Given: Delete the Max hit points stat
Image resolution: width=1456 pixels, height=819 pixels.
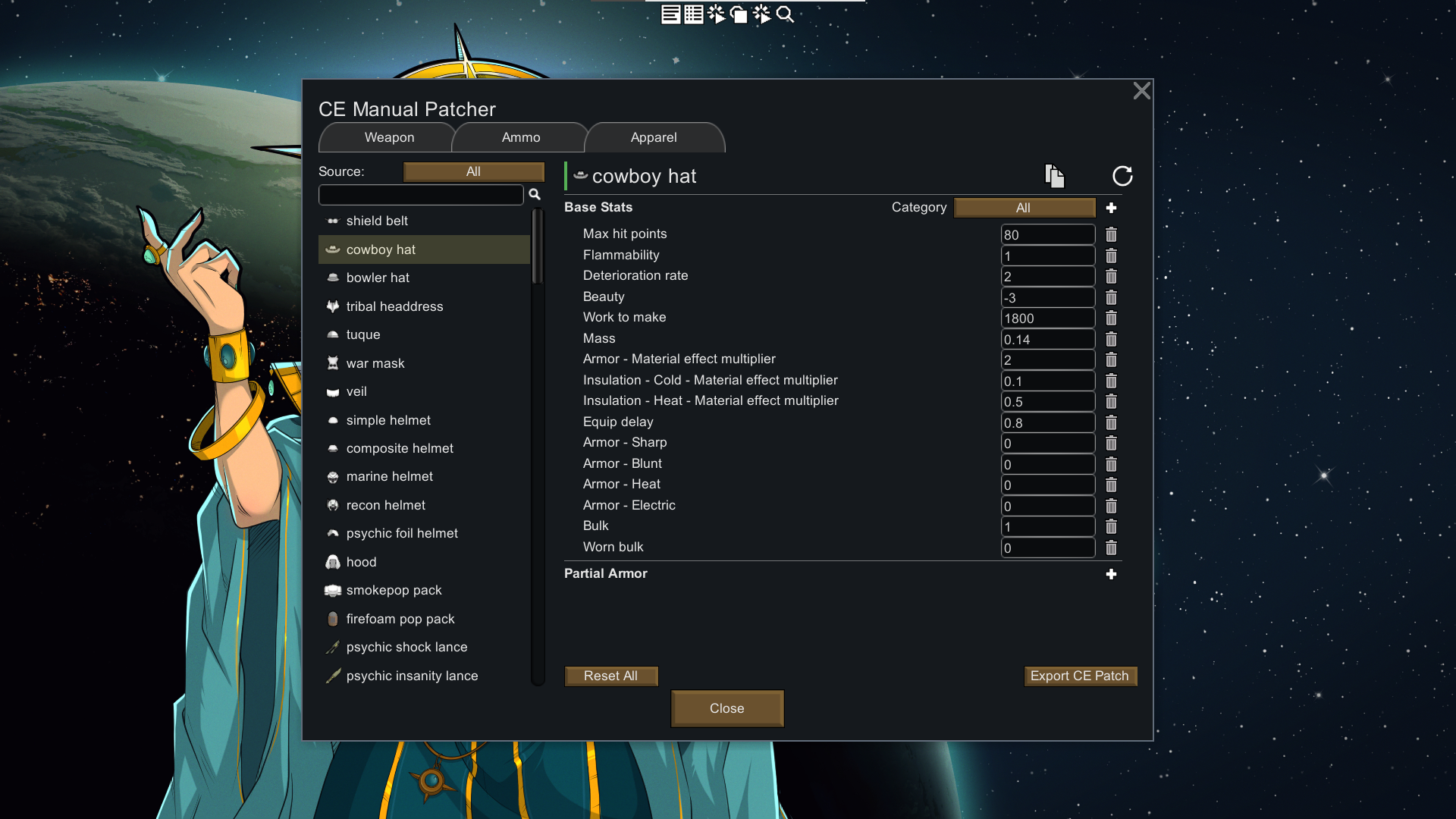Looking at the screenshot, I should pyautogui.click(x=1111, y=234).
